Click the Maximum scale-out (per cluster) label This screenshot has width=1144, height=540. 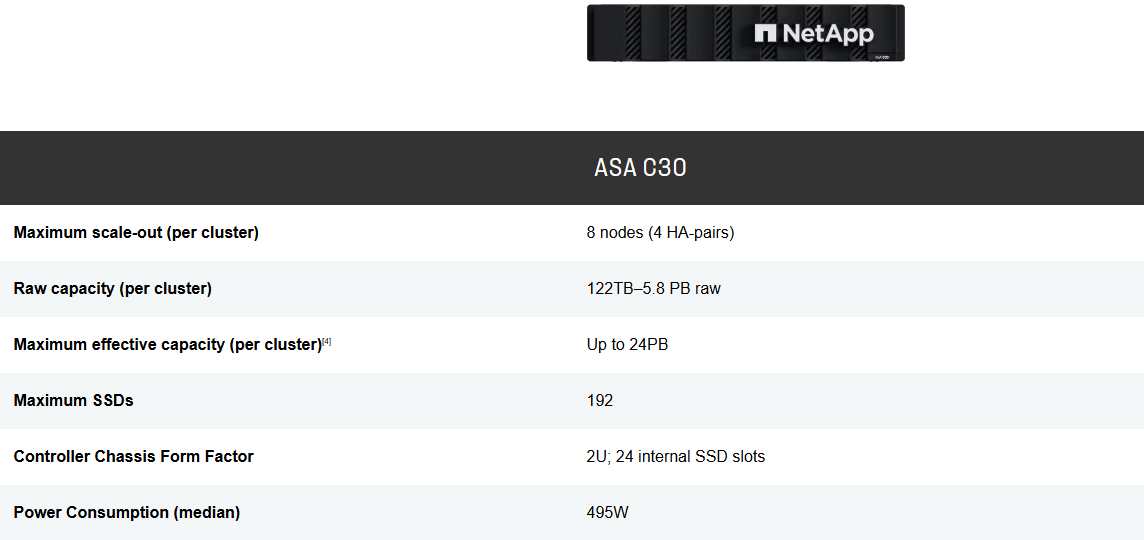click(x=136, y=233)
